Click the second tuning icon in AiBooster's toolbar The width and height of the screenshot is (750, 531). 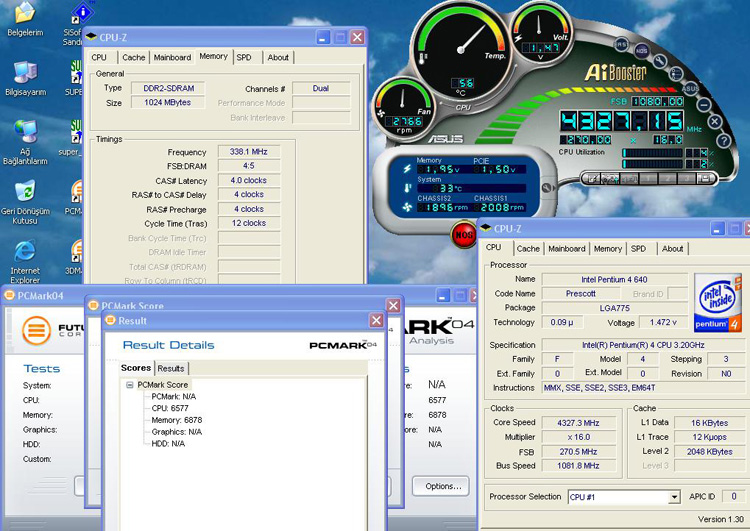[610, 178]
